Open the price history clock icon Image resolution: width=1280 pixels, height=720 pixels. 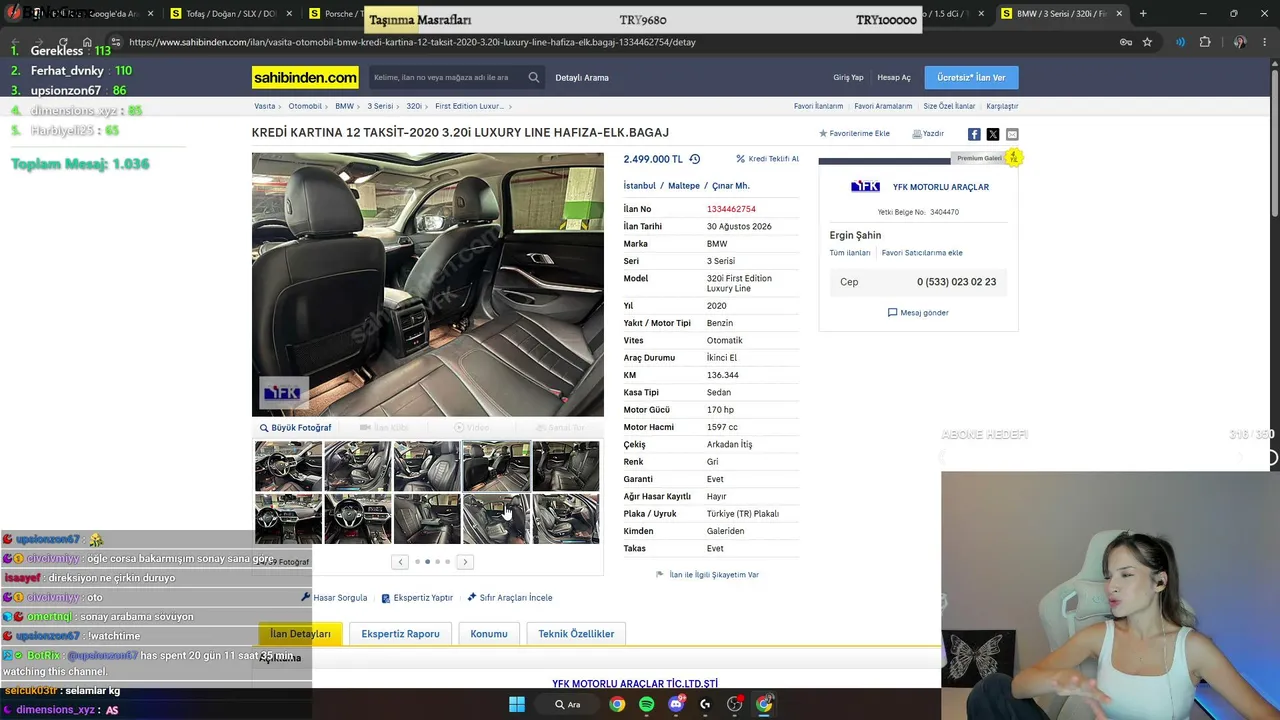[x=695, y=159]
